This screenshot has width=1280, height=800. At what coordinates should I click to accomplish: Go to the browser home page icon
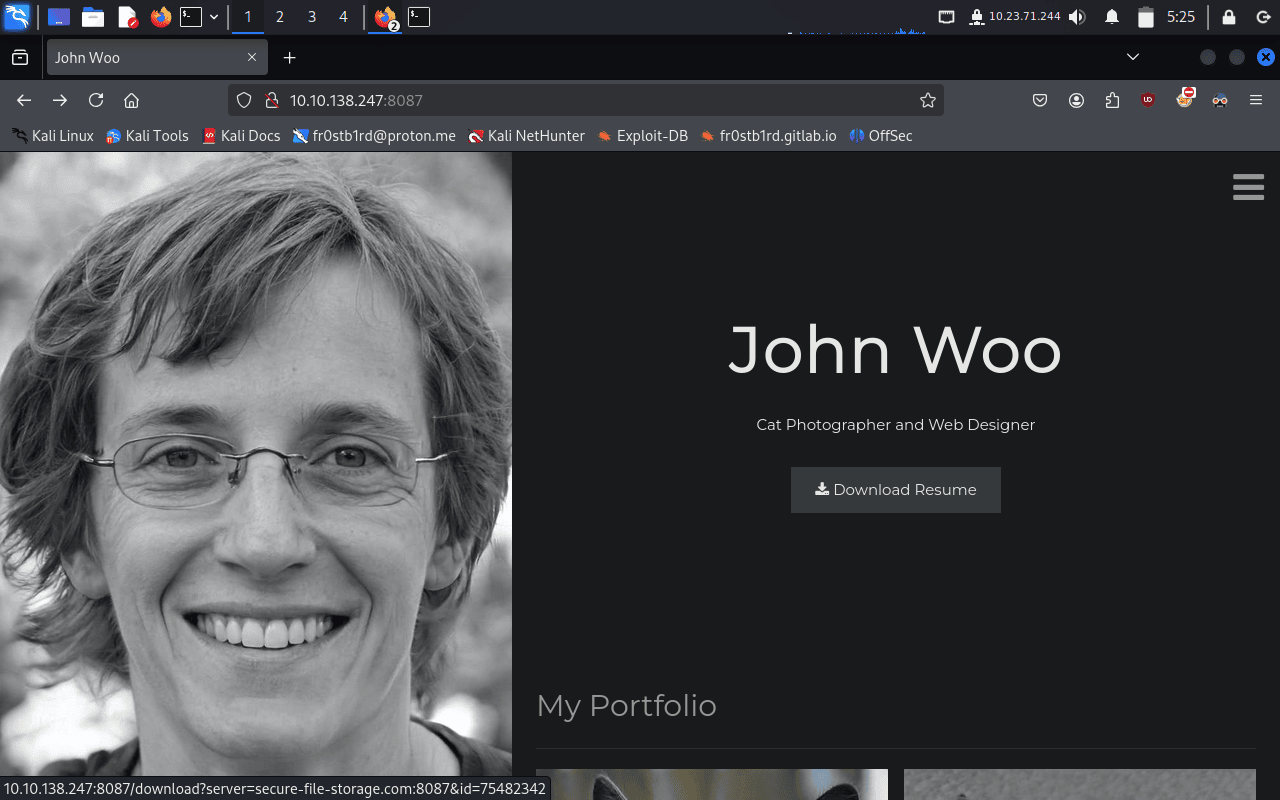[131, 100]
